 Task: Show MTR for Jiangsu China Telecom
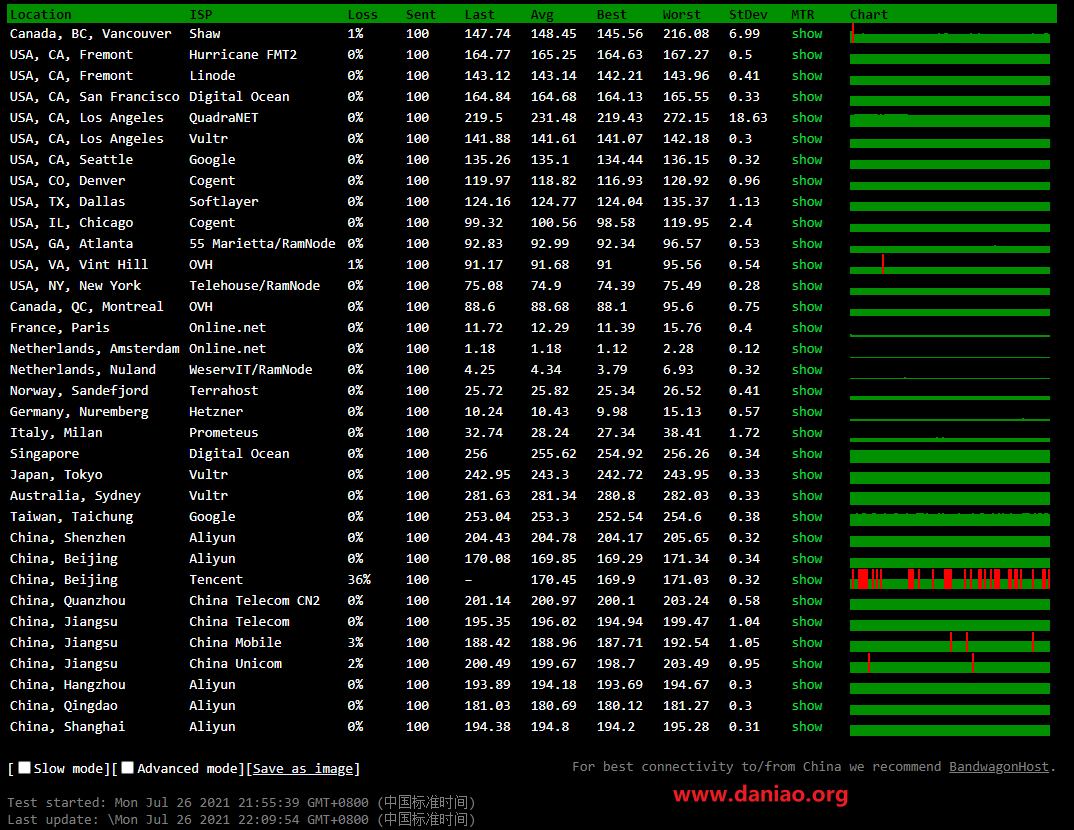807,622
